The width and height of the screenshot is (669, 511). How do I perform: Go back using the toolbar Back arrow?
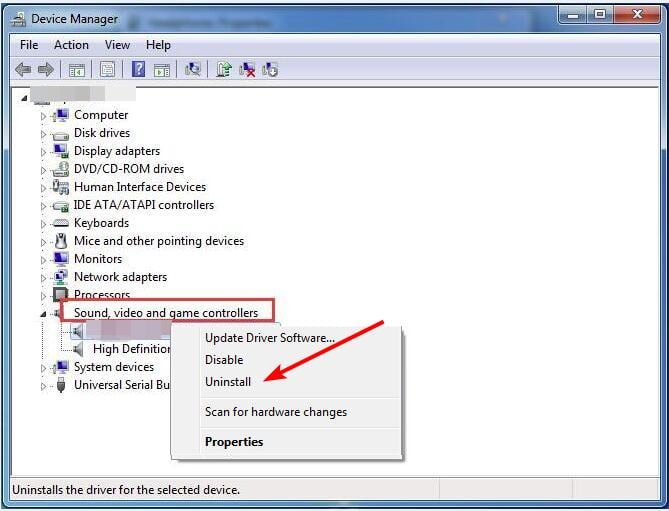point(23,69)
